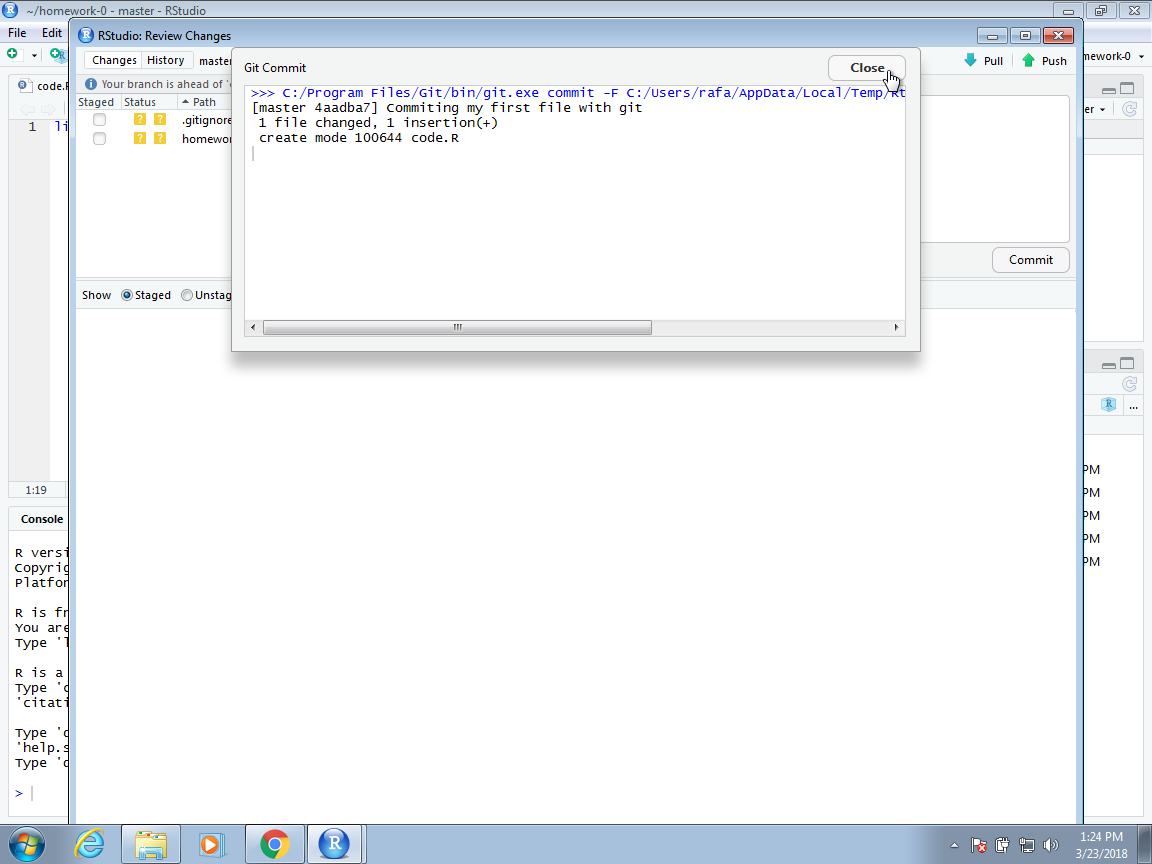Click left question-mark status icon for .gitignore
The width and height of the screenshot is (1152, 864).
(140, 119)
